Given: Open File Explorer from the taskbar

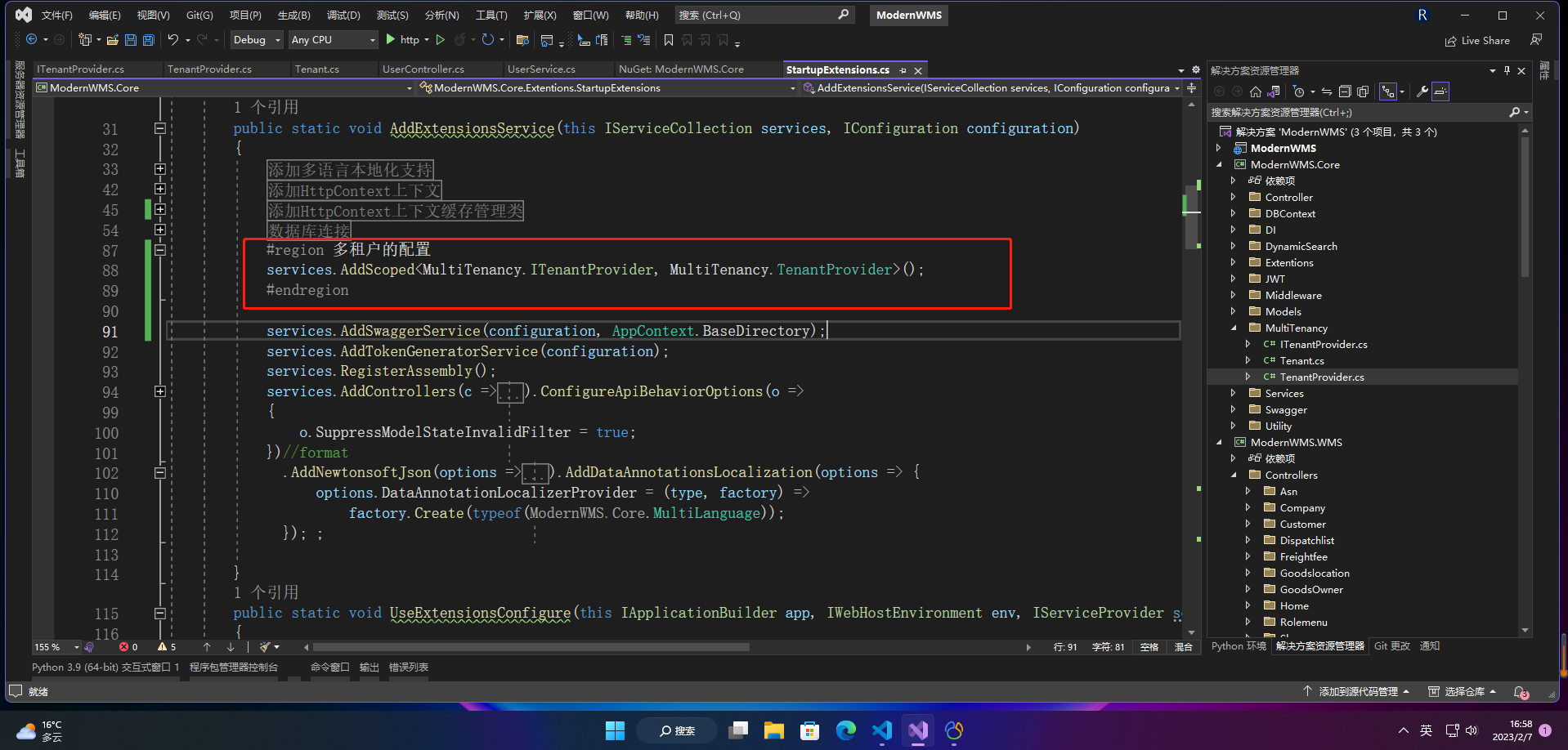Looking at the screenshot, I should coord(774,730).
